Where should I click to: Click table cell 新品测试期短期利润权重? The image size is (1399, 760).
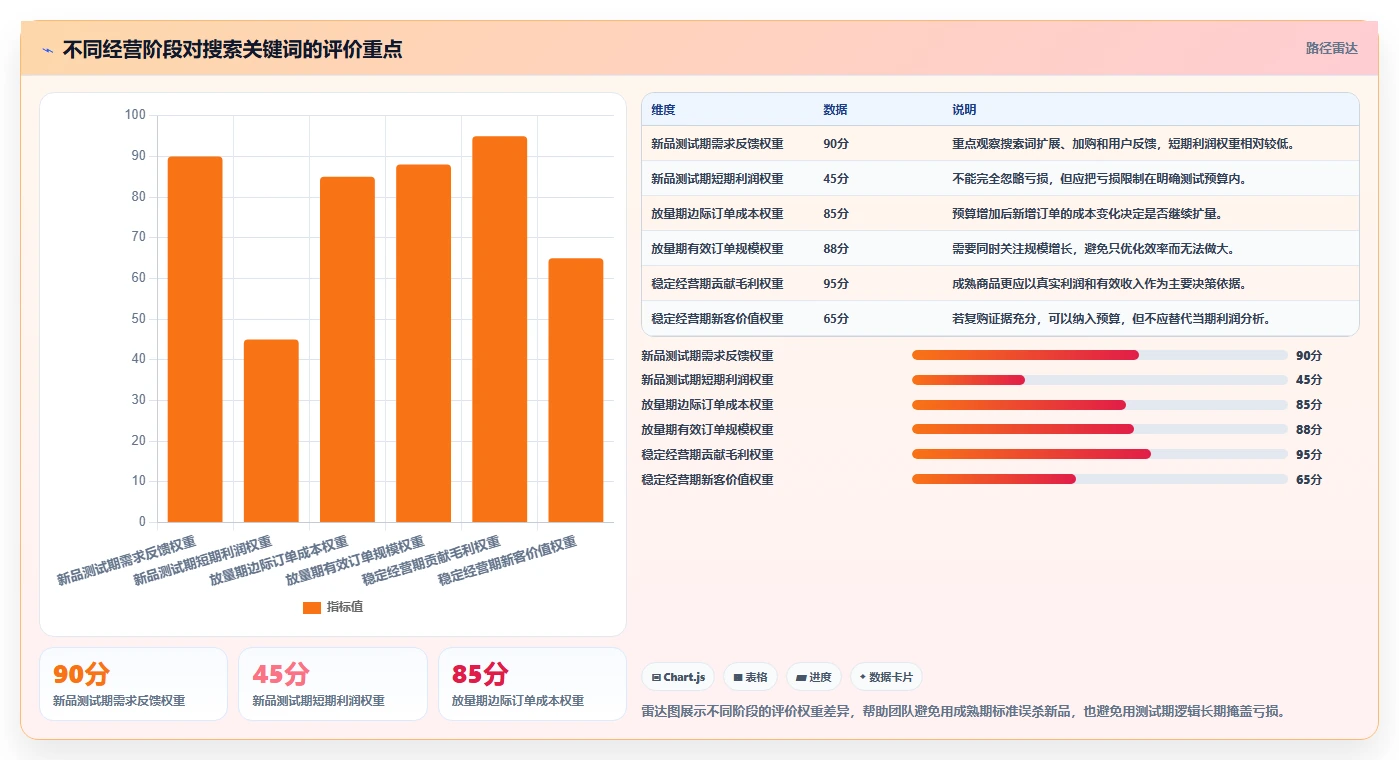pyautogui.click(x=717, y=179)
